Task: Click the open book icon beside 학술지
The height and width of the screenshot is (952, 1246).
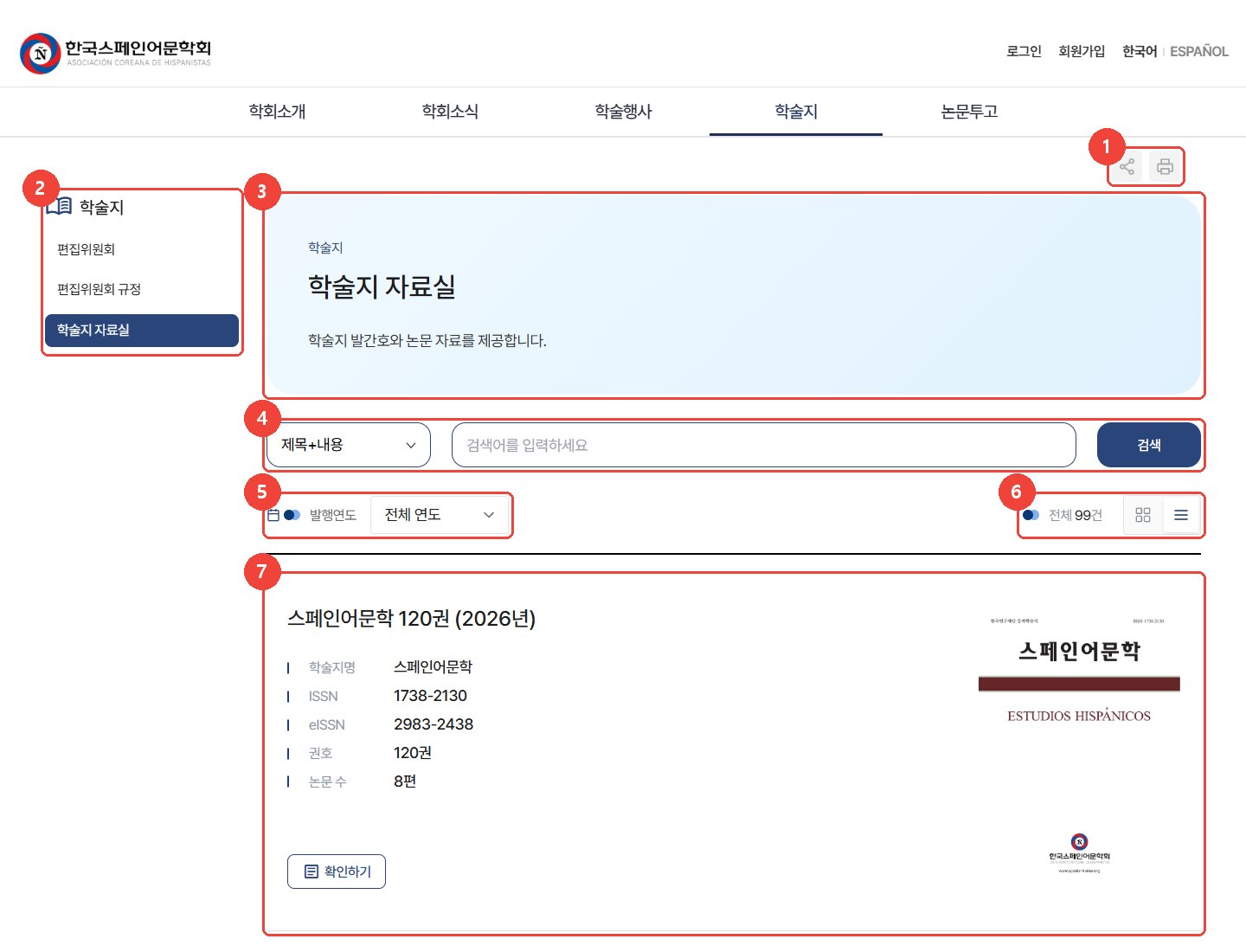Action: (61, 207)
